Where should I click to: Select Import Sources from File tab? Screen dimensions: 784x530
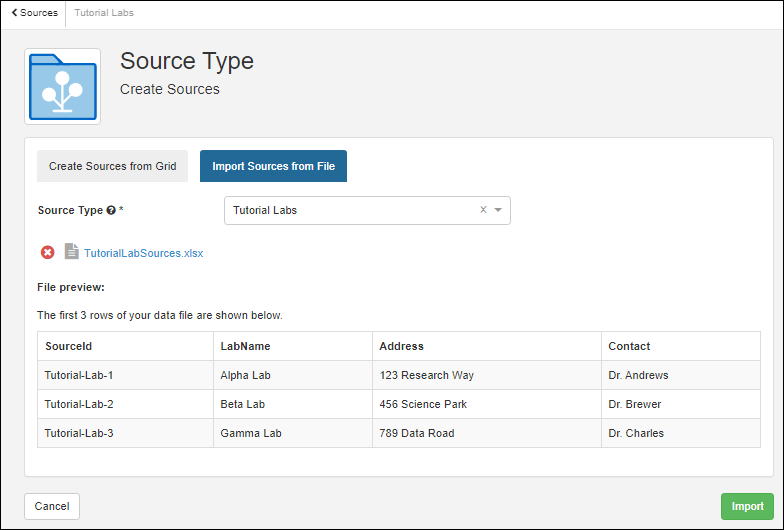click(273, 166)
